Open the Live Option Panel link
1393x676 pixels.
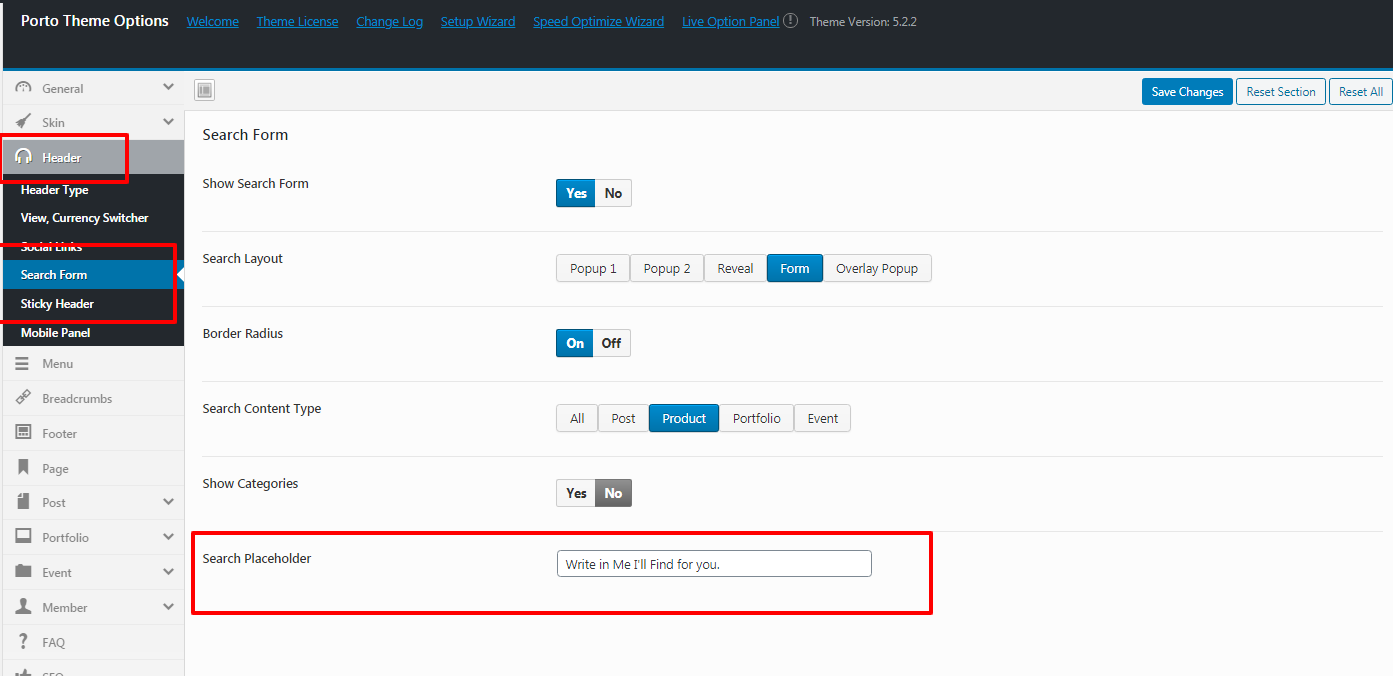click(730, 21)
